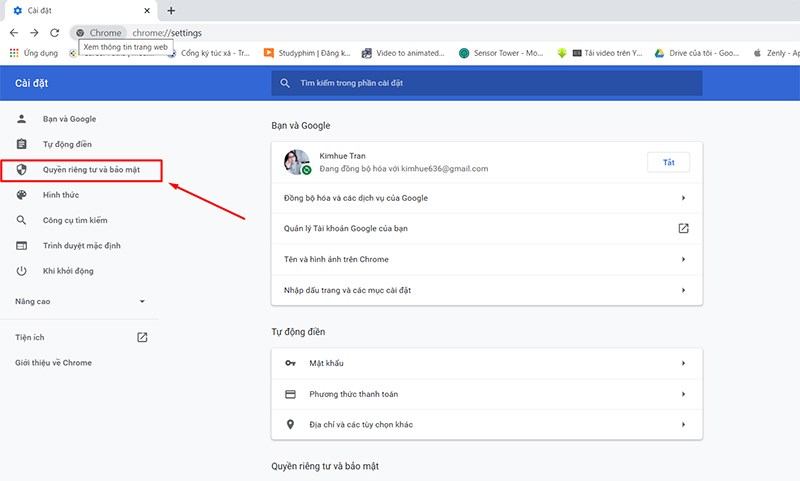Image resolution: width=800 pixels, height=481 pixels.
Task: Go back using the browser back arrow
Action: pos(13,33)
